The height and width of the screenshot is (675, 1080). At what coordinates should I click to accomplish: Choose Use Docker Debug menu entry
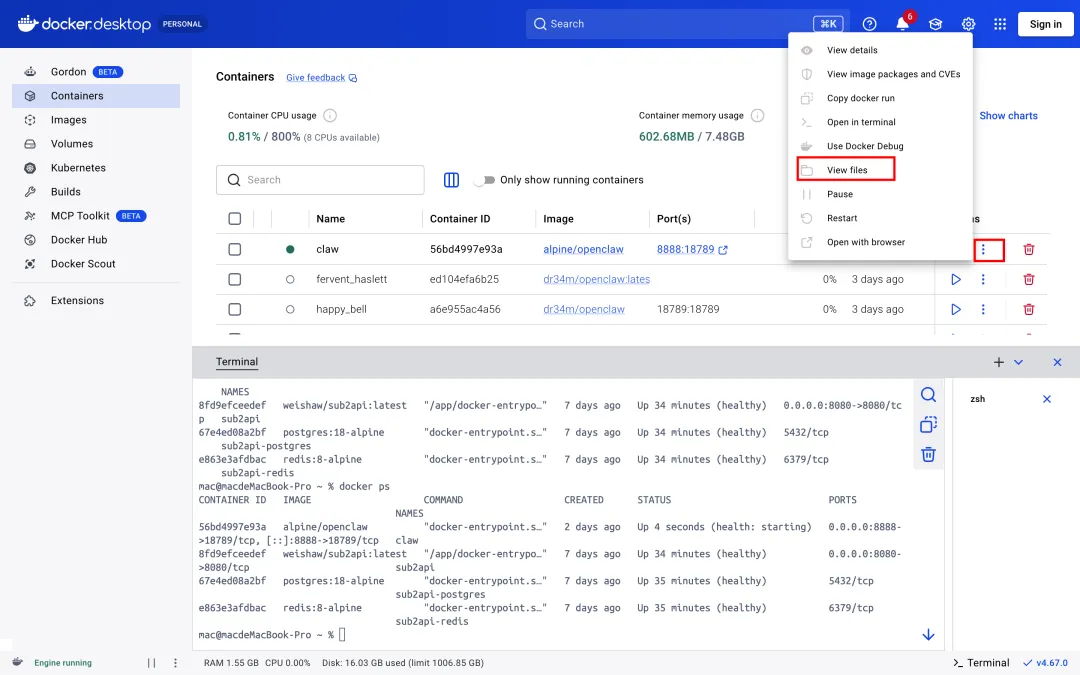(x=880, y=146)
